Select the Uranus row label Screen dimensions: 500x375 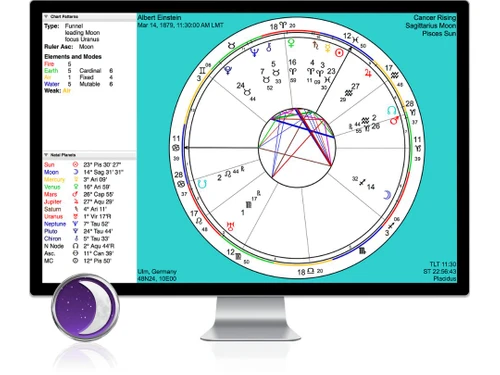53,216
